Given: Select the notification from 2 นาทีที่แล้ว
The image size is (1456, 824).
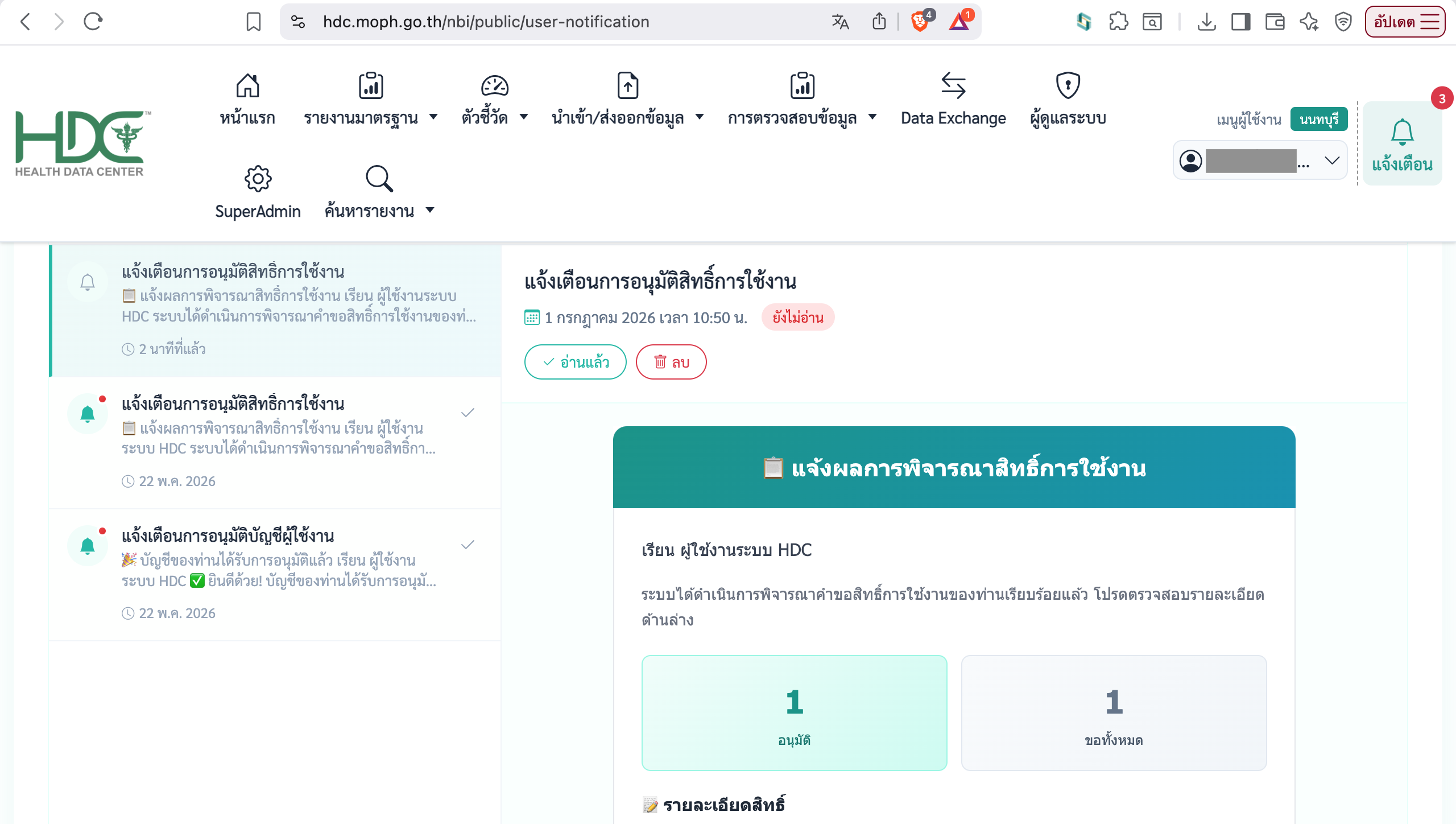Looking at the screenshot, I should click(x=275, y=311).
